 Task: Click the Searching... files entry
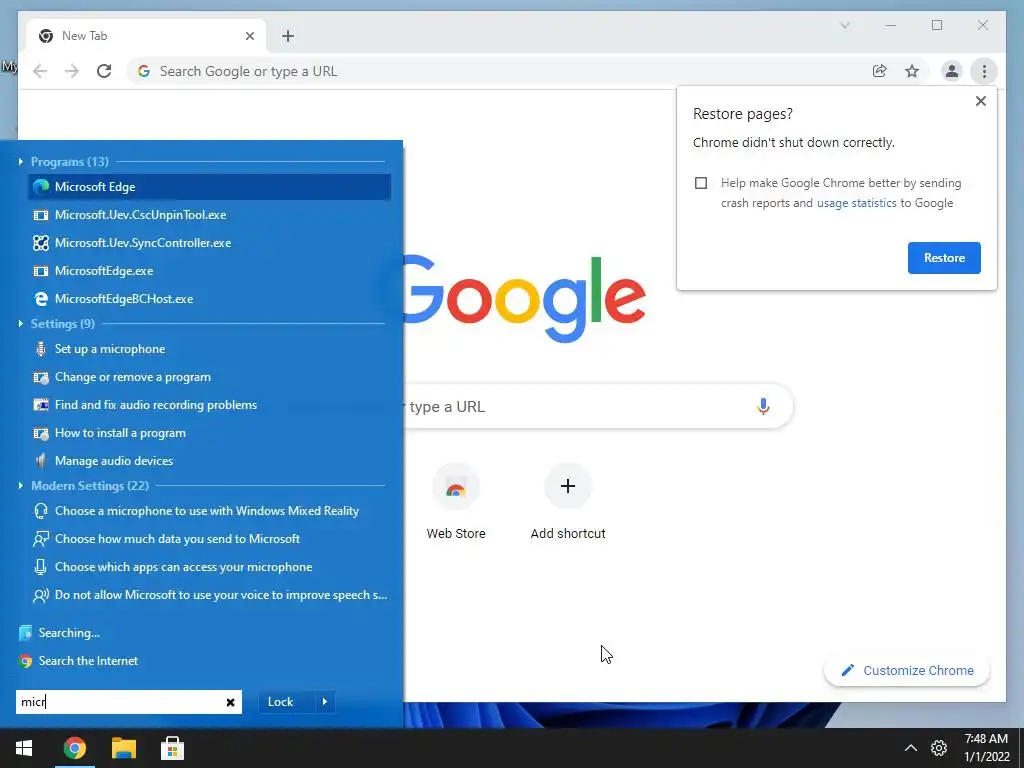pyautogui.click(x=59, y=633)
